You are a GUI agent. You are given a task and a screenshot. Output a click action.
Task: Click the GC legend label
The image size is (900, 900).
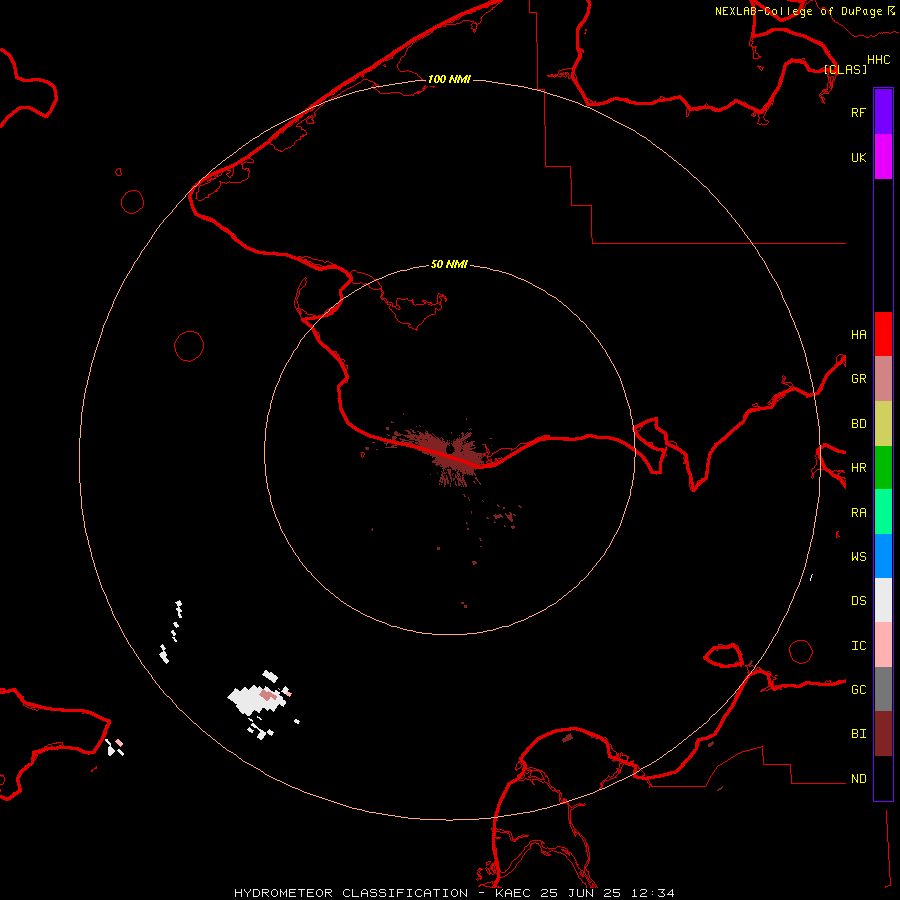(858, 690)
